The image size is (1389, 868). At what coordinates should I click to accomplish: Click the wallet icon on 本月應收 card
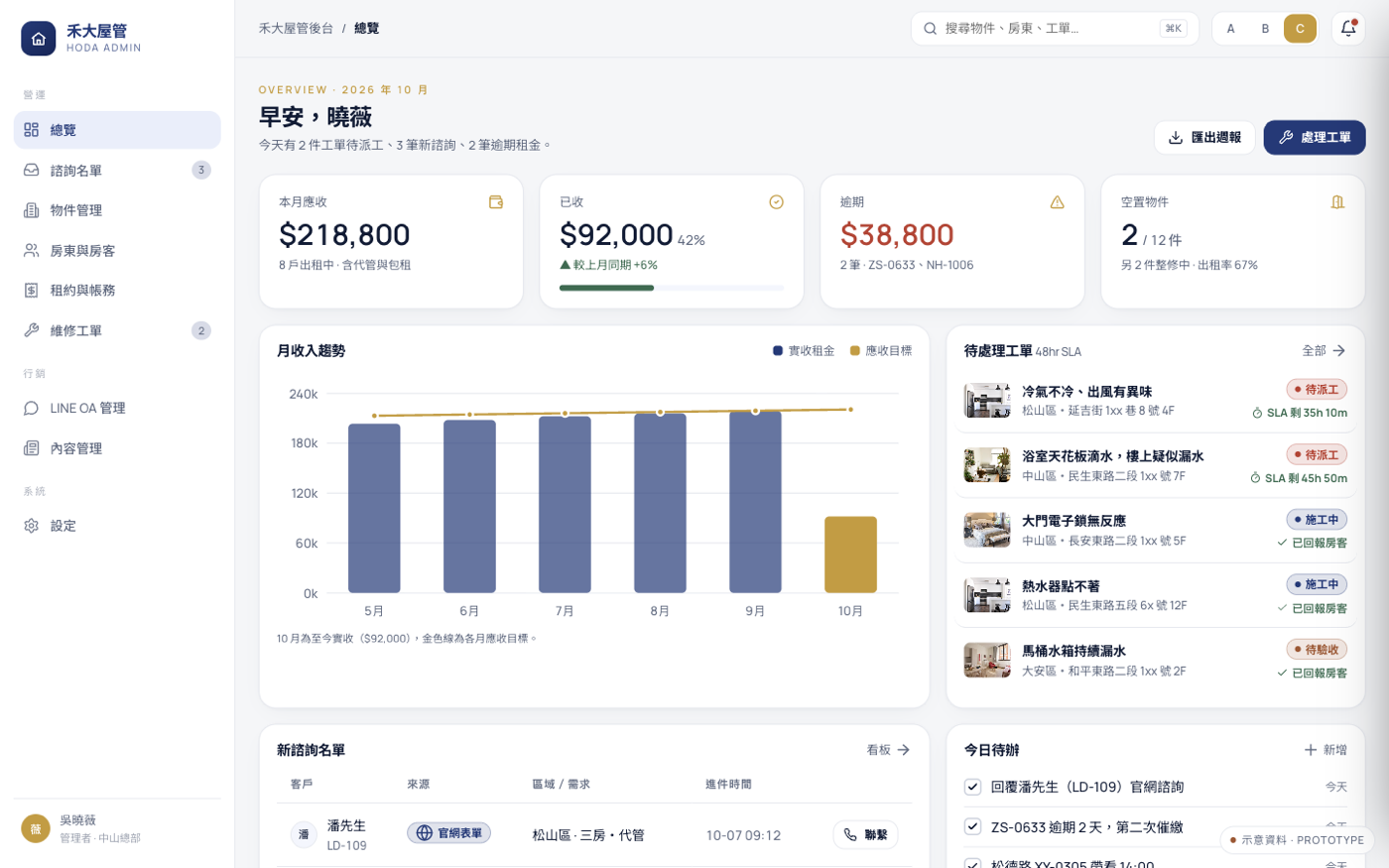click(496, 202)
